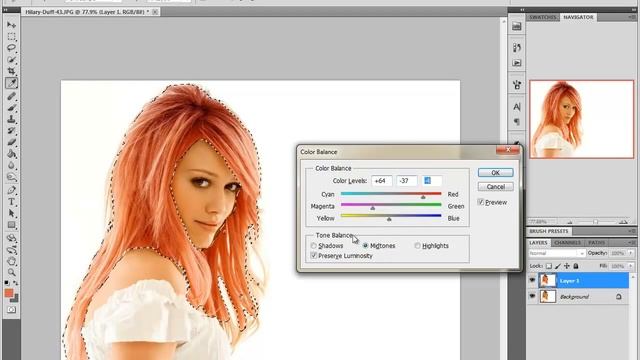Screen dimensions: 640x360
Task: Click the Cyan-Red slider handle
Action: 423,197
